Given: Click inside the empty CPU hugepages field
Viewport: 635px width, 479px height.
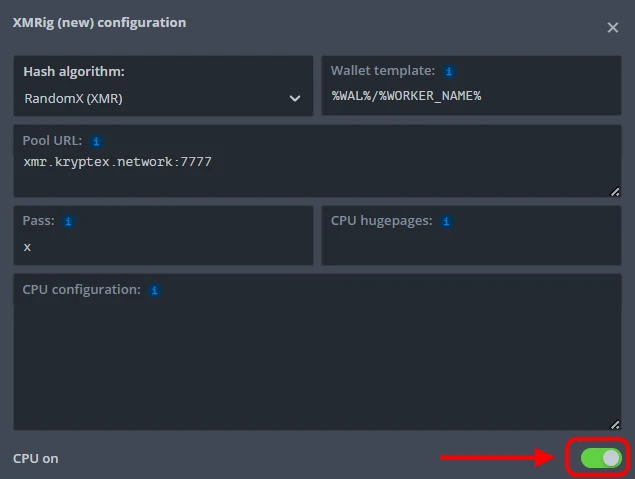Looking at the screenshot, I should (471, 246).
